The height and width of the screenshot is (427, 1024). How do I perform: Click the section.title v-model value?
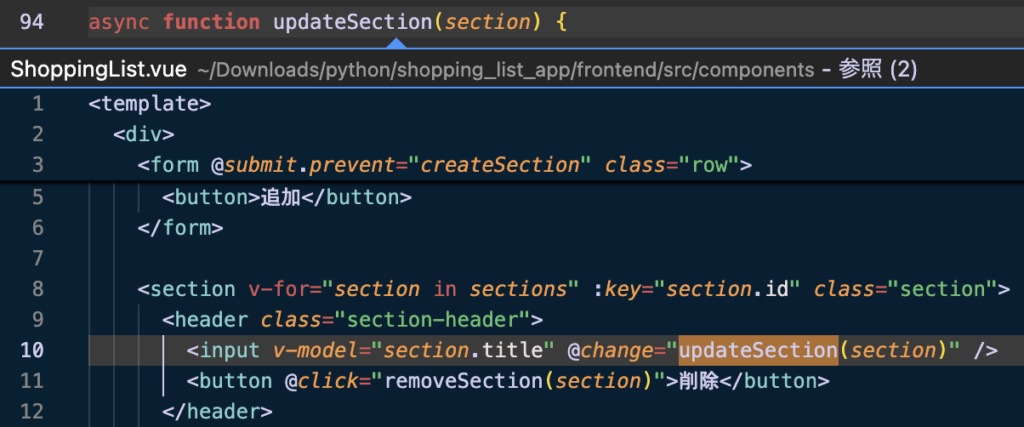point(464,351)
